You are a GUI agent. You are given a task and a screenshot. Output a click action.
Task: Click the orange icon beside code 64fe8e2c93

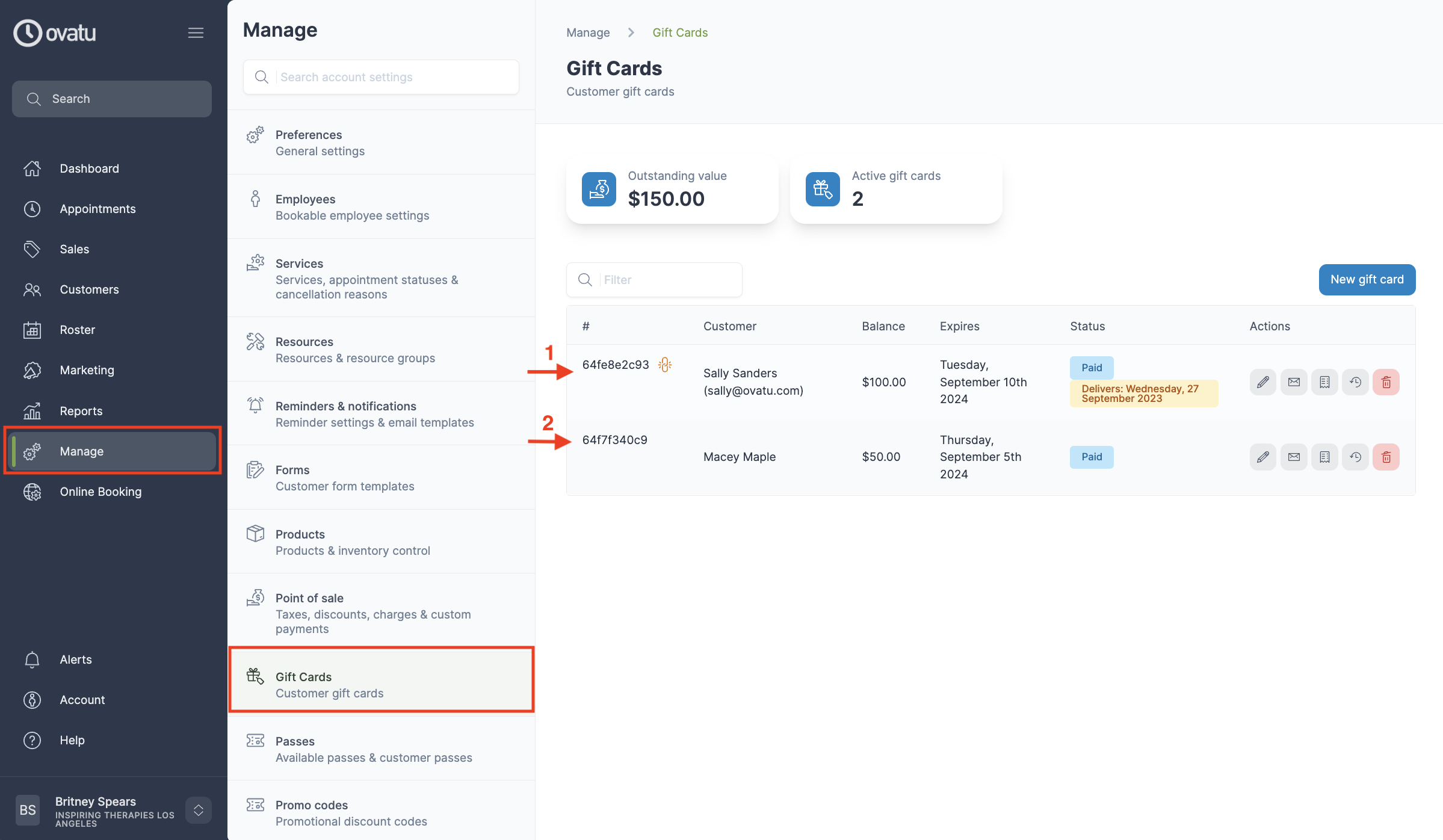tap(664, 365)
